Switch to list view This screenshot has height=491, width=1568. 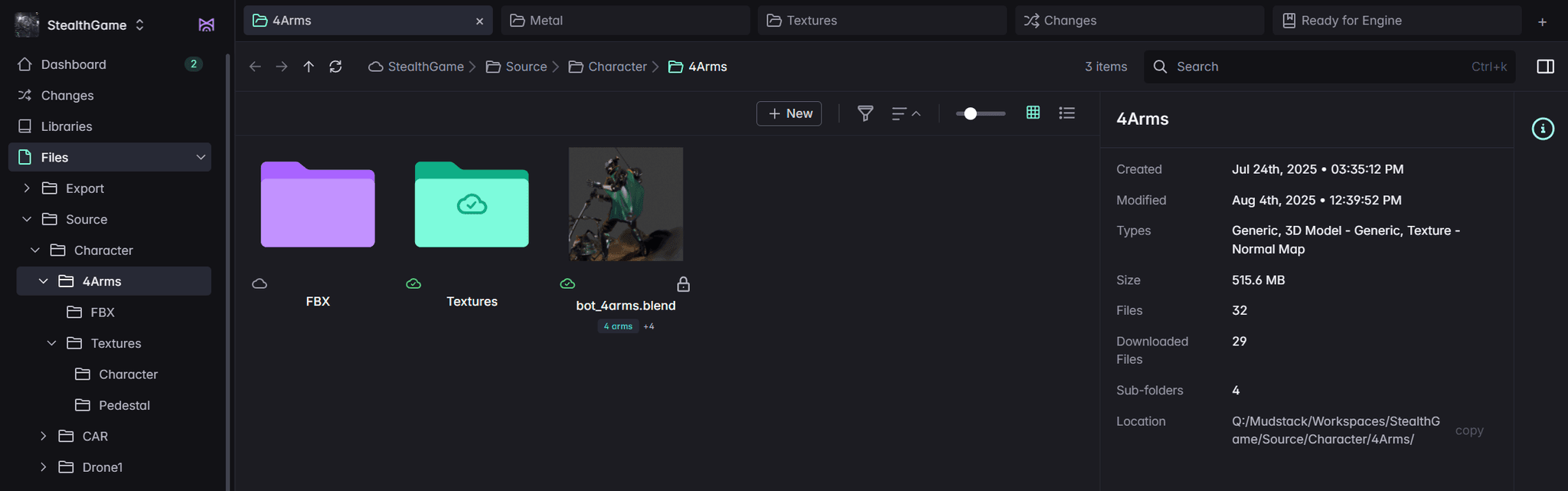tap(1067, 113)
